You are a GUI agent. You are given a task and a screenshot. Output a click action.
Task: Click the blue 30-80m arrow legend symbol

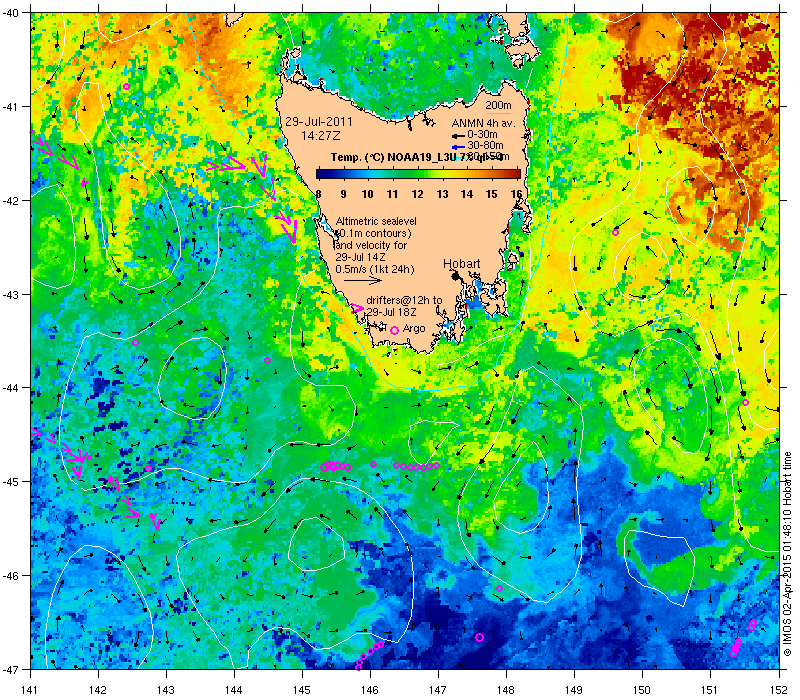[458, 147]
